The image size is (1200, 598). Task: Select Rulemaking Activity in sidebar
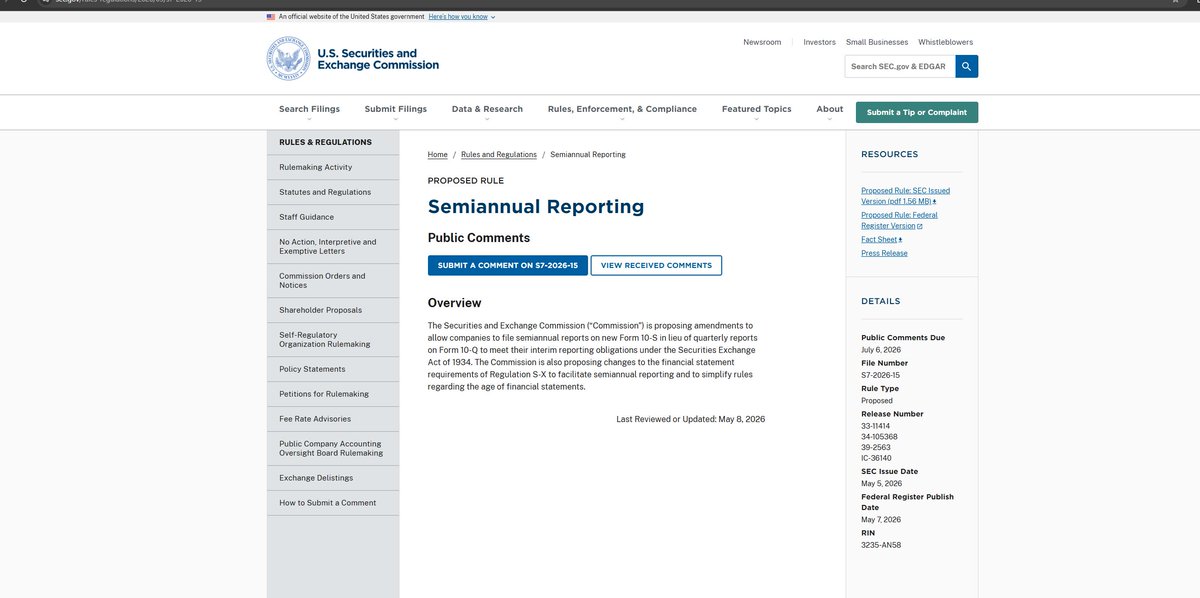(333, 167)
